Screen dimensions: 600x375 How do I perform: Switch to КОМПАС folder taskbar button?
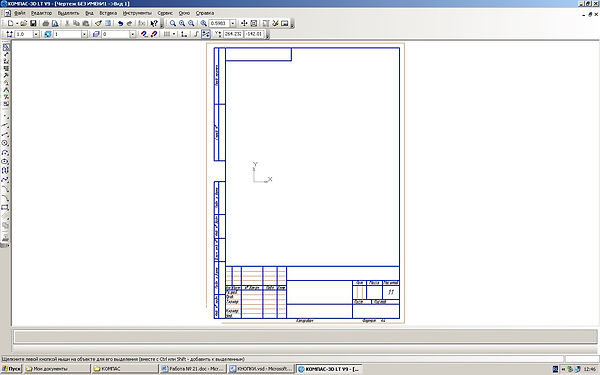pyautogui.click(x=125, y=369)
